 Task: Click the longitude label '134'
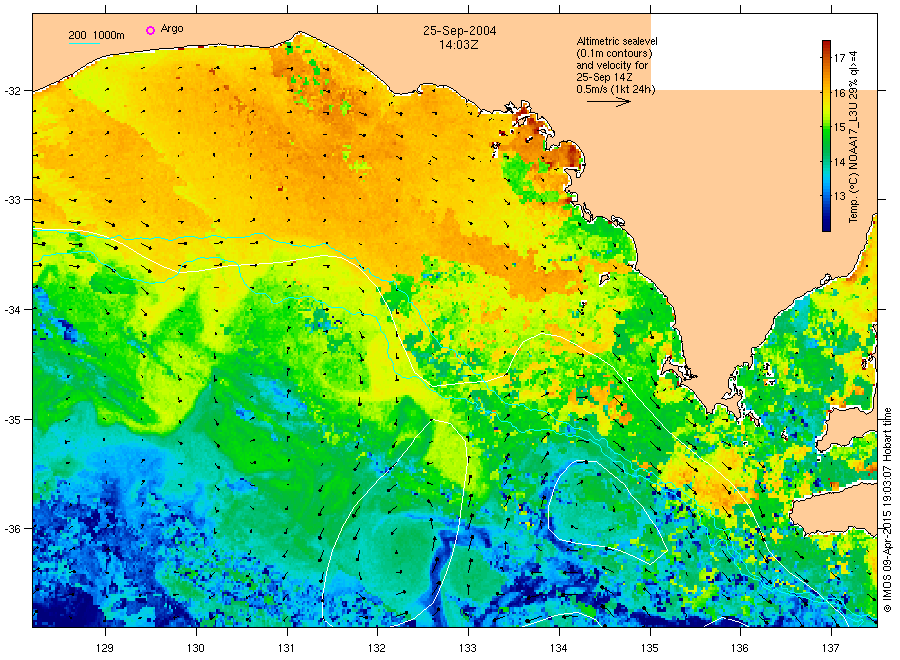558,648
